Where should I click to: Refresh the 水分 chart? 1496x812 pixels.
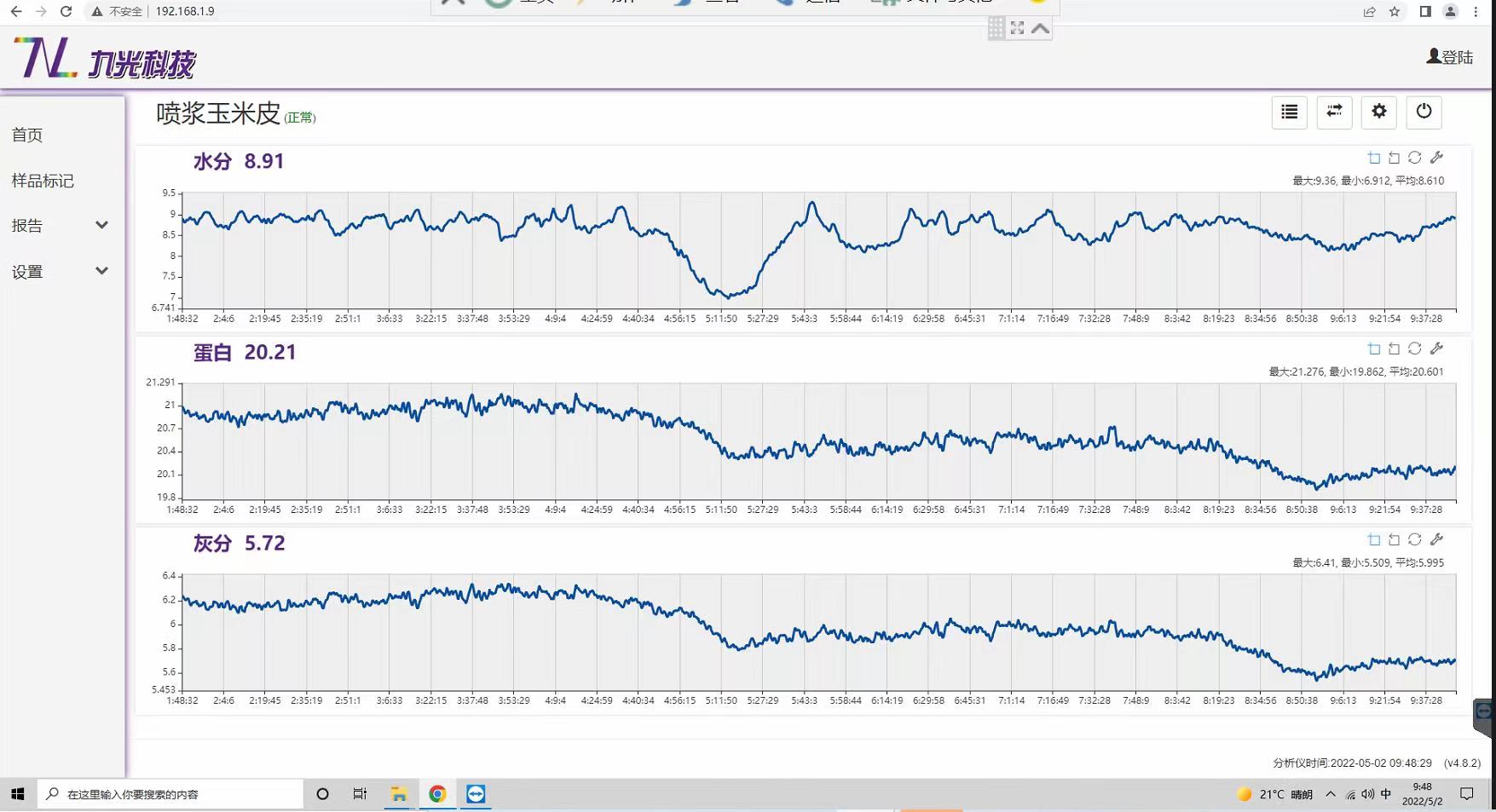[1415, 158]
